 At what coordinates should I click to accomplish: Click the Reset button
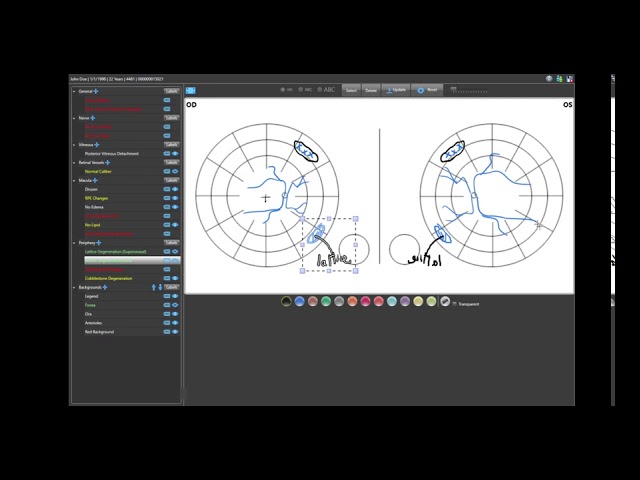point(427,90)
